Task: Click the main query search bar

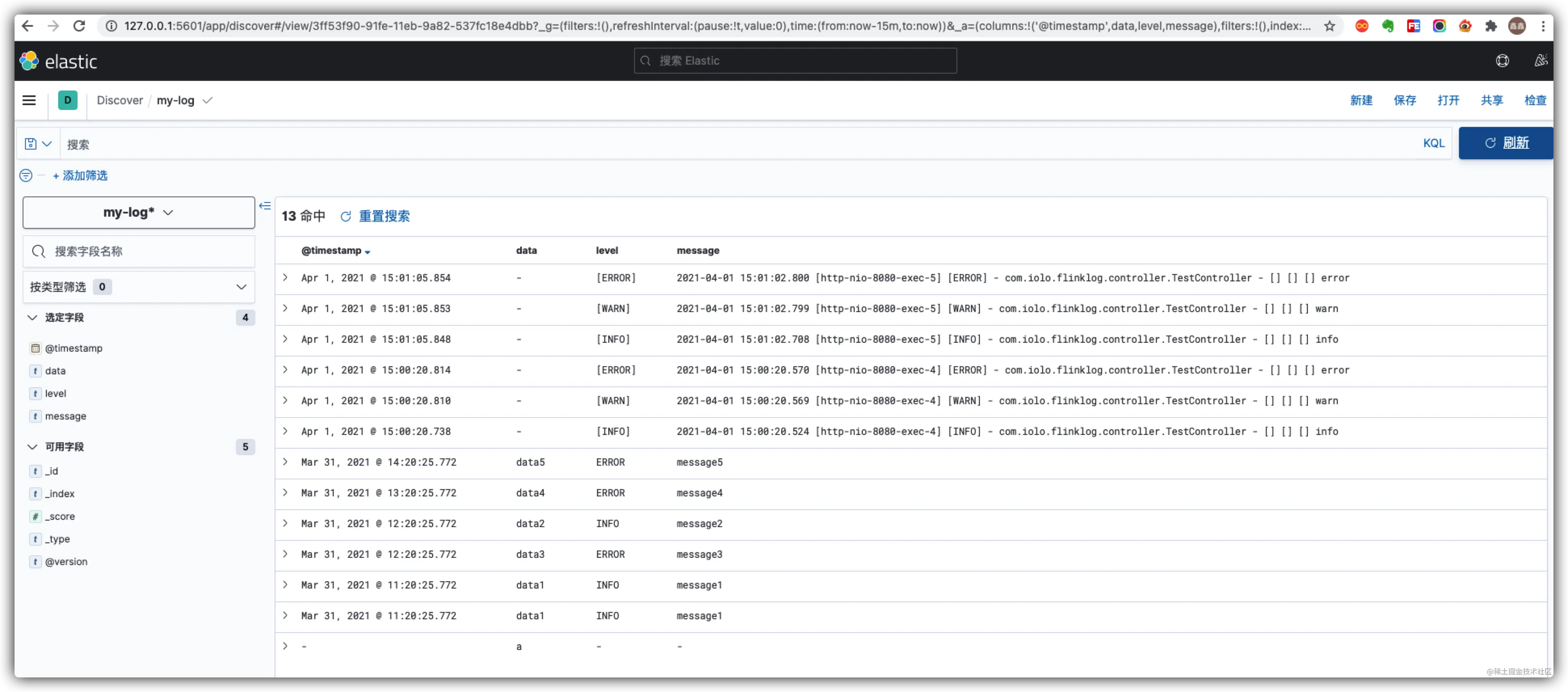Action: pyautogui.click(x=740, y=144)
